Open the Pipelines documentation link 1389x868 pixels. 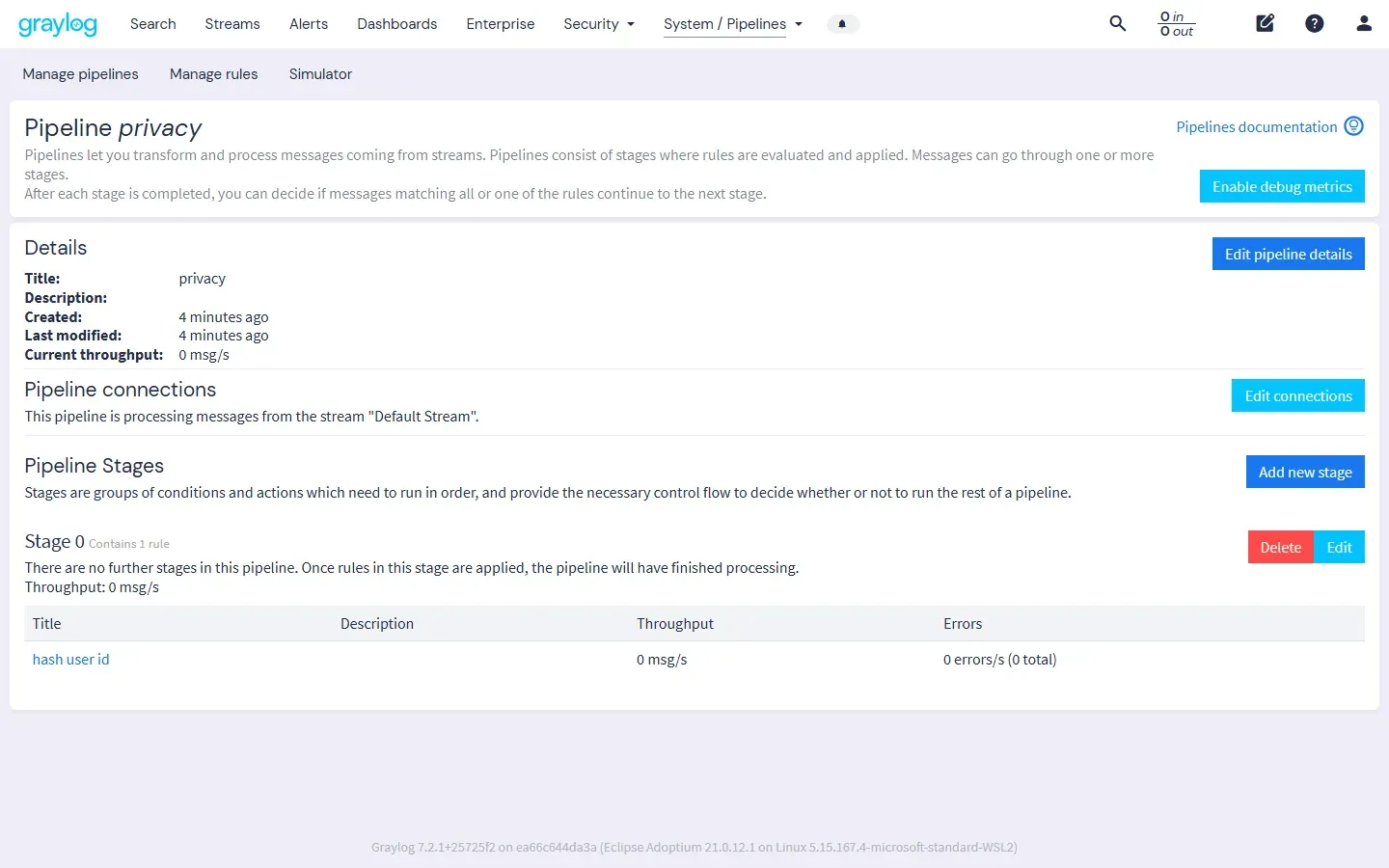(x=1257, y=126)
